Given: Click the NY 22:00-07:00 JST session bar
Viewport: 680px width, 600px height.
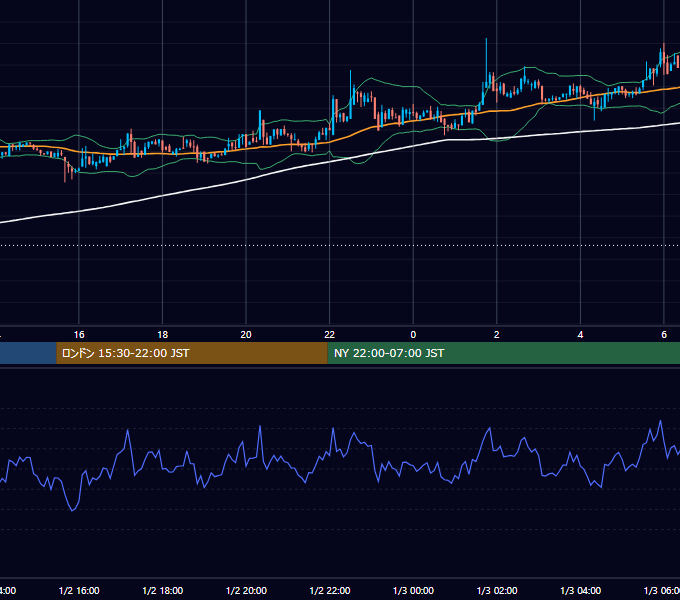Looking at the screenshot, I should coord(503,353).
